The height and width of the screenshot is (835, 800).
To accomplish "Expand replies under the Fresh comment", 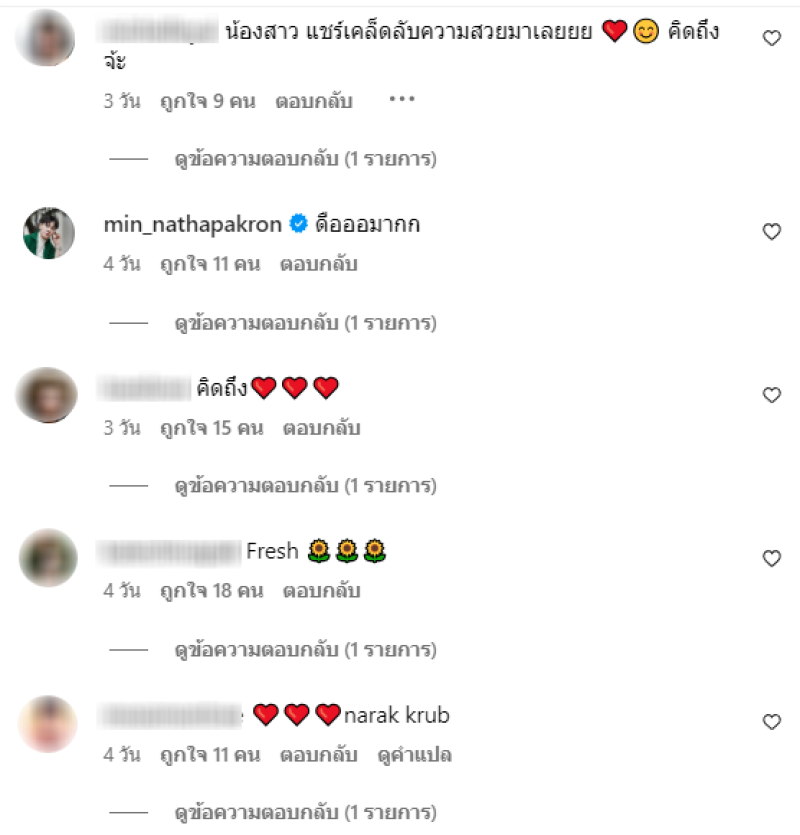I will point(306,650).
